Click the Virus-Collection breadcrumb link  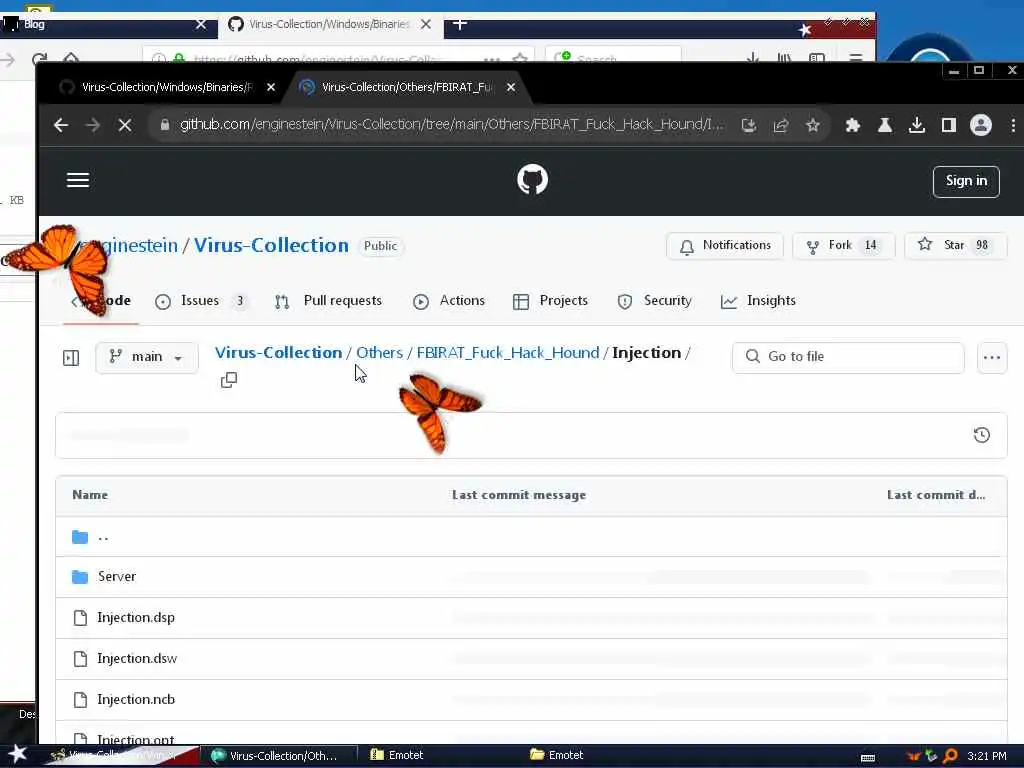pos(278,353)
